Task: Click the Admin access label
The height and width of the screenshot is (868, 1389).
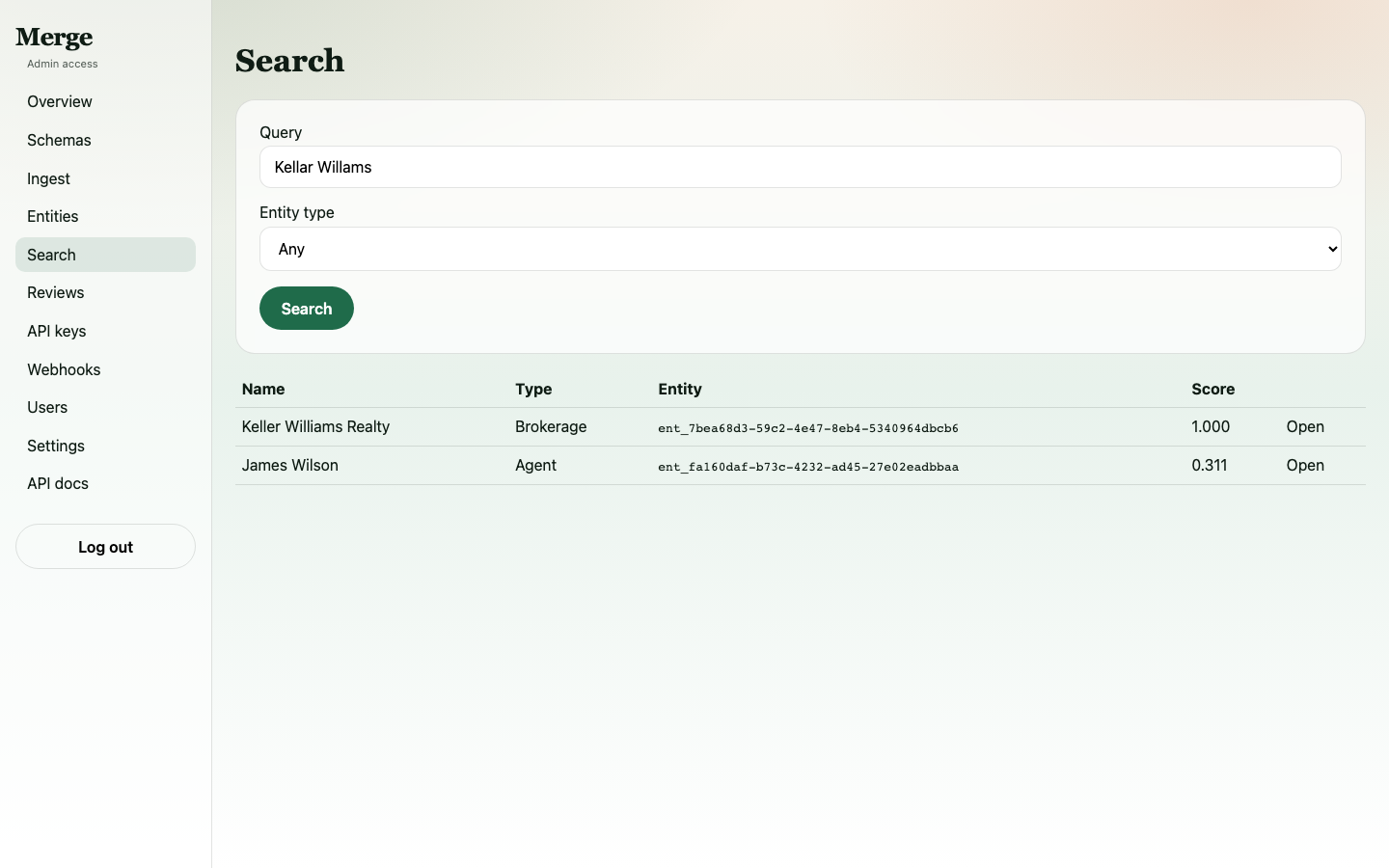Action: (x=63, y=64)
